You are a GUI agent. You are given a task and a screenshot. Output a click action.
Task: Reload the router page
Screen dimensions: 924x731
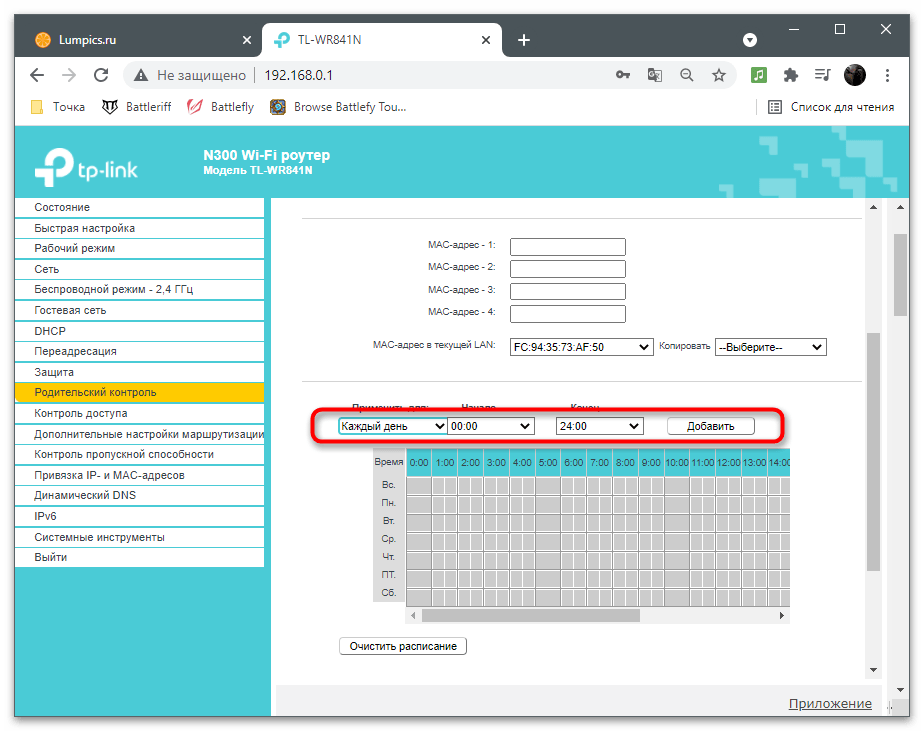(101, 75)
